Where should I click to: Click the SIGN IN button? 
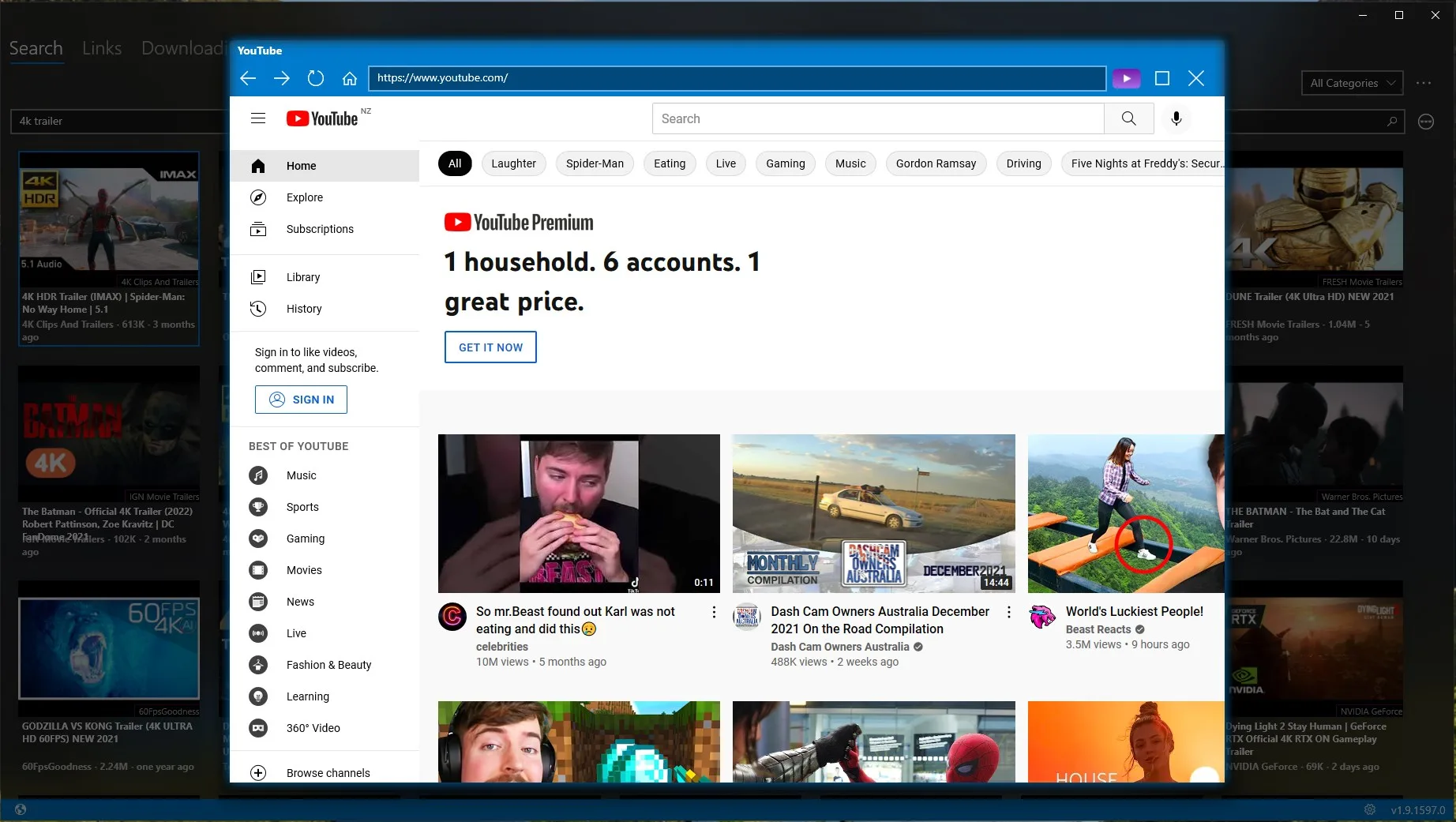point(301,400)
